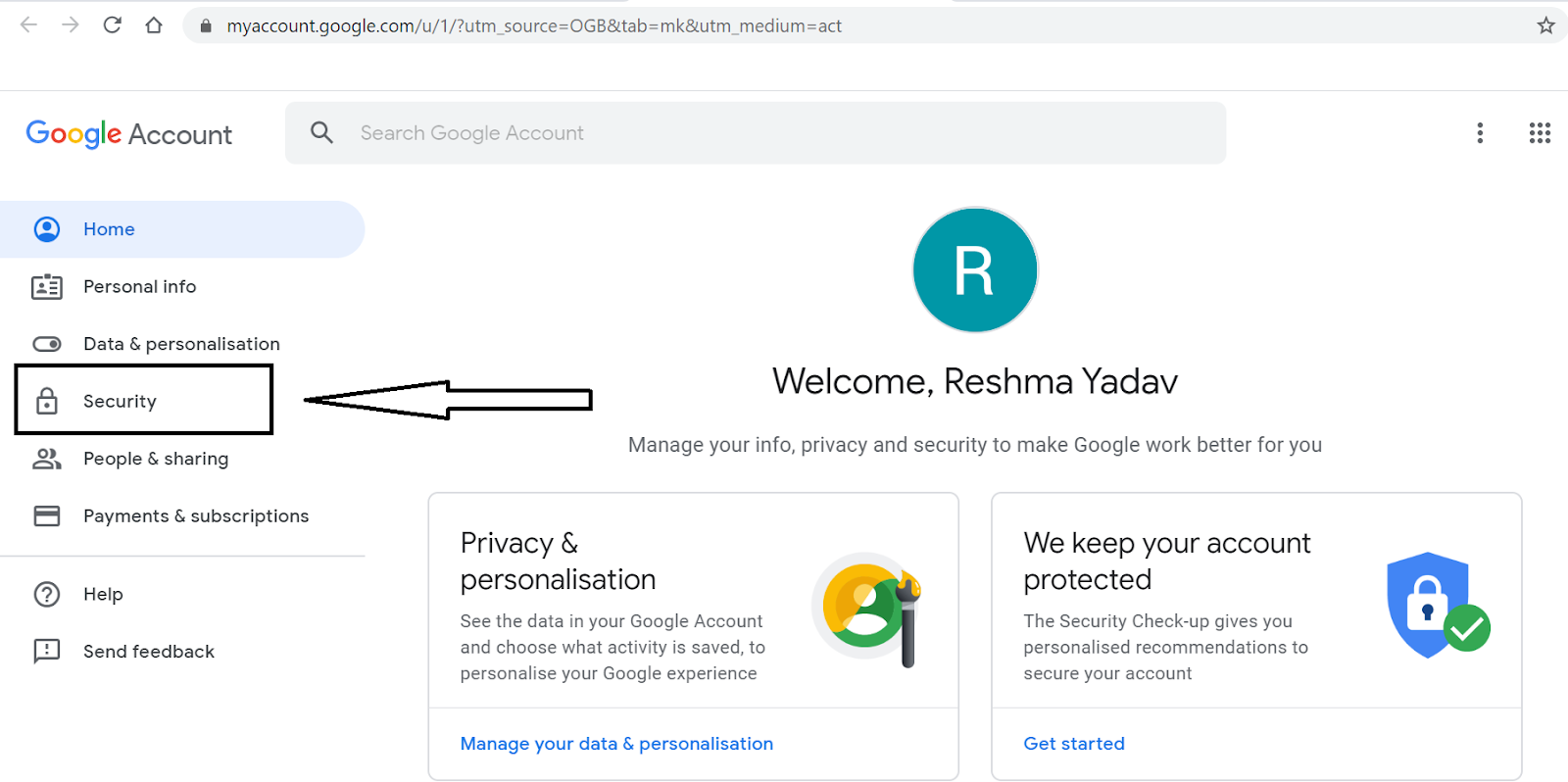Open Payments & subscriptions section
The height and width of the screenshot is (782, 1568).
point(195,516)
